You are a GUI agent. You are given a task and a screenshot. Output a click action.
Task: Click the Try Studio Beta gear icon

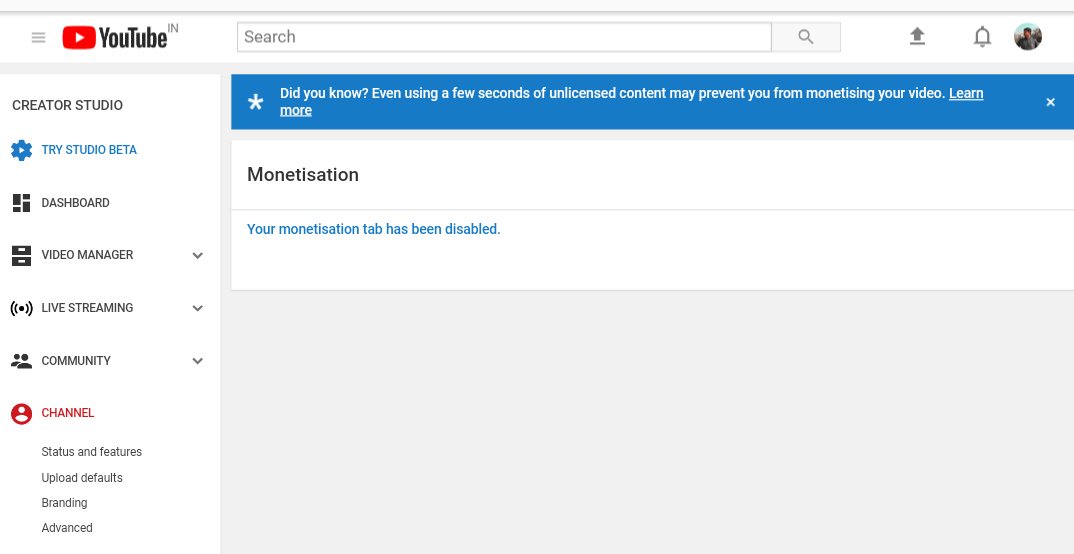coord(21,150)
